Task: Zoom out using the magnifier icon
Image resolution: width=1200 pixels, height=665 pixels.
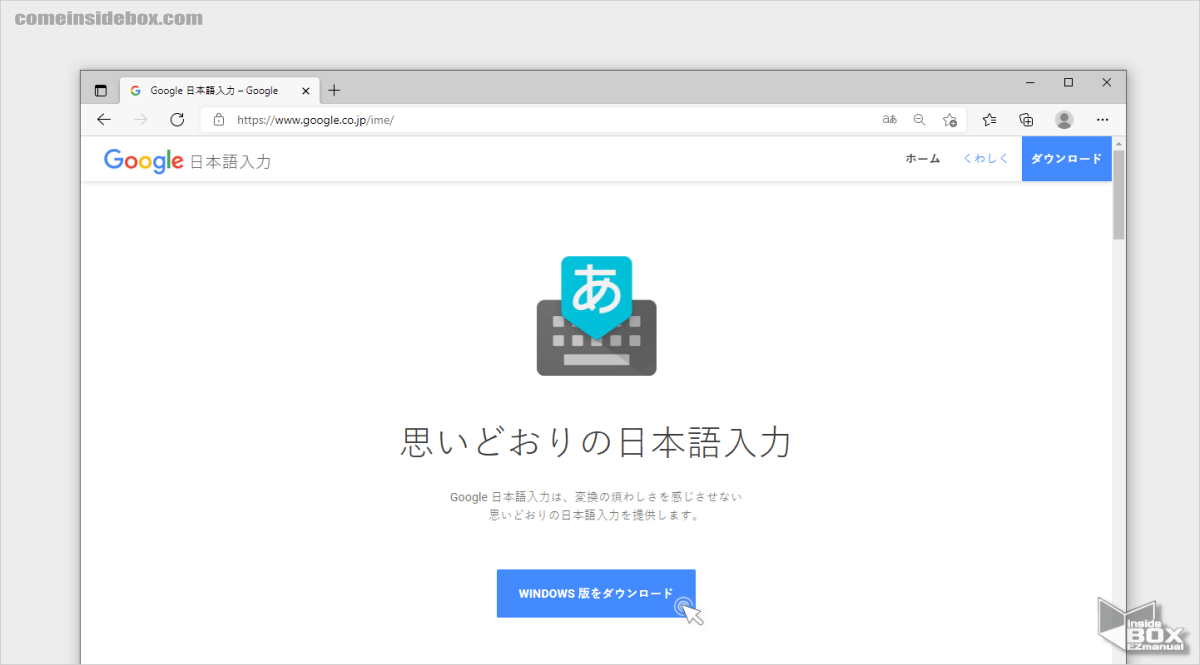Action: pos(919,119)
